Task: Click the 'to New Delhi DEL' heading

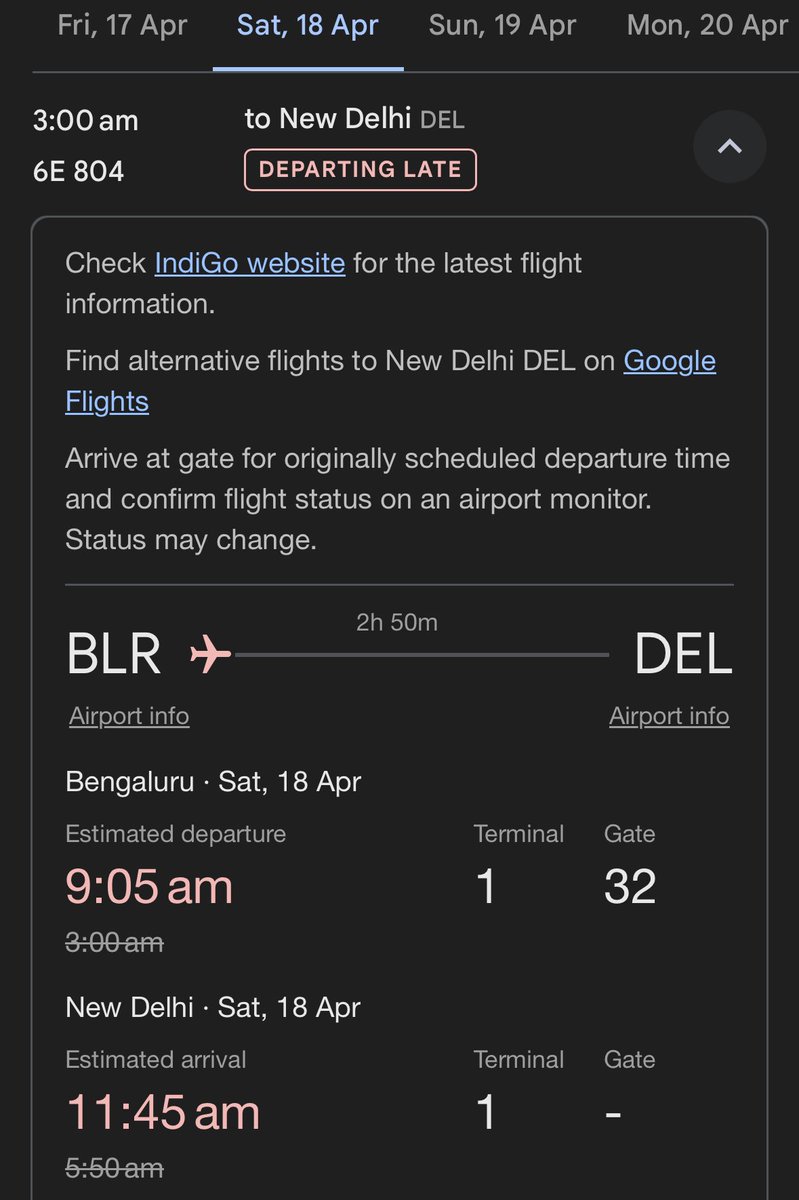Action: coord(355,119)
